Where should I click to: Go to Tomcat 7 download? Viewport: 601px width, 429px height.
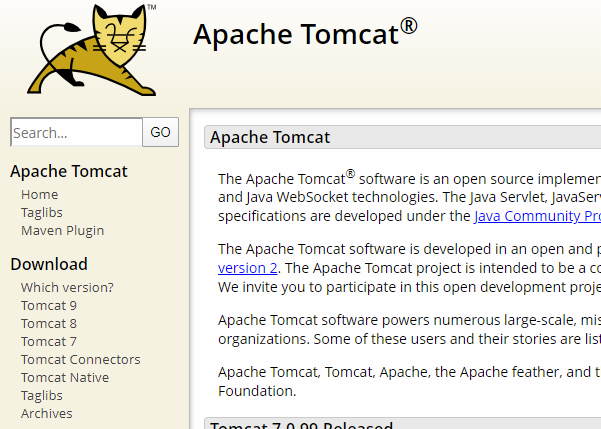(x=49, y=341)
